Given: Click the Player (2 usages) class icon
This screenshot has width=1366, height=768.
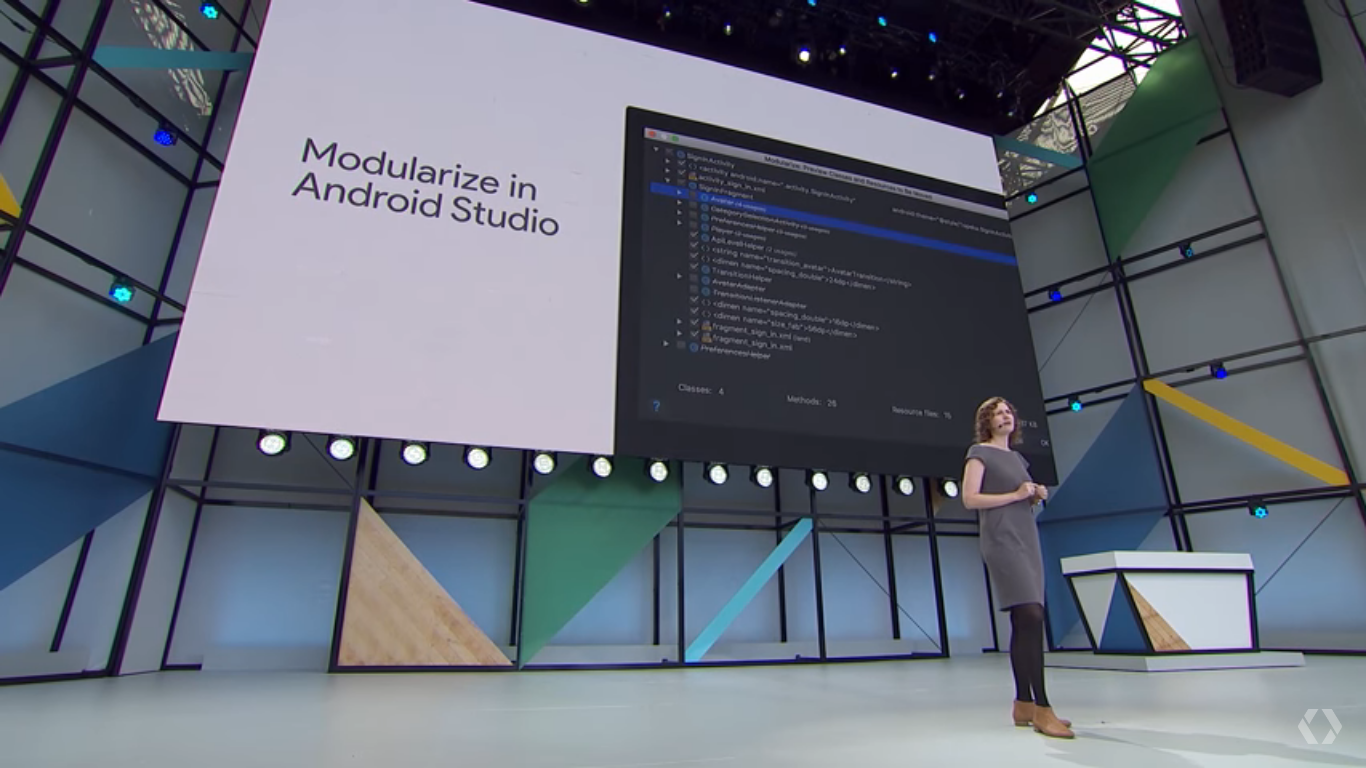Looking at the screenshot, I should [704, 229].
